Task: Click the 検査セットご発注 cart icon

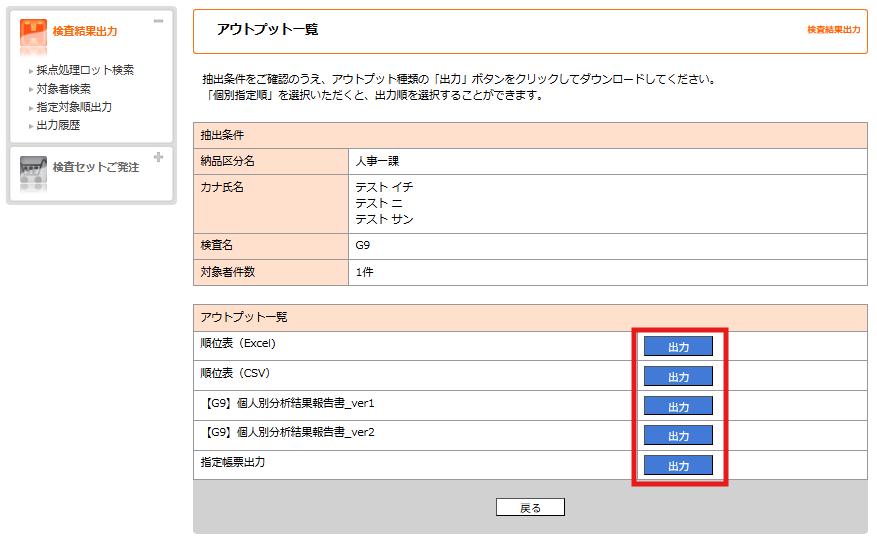Action: click(33, 169)
